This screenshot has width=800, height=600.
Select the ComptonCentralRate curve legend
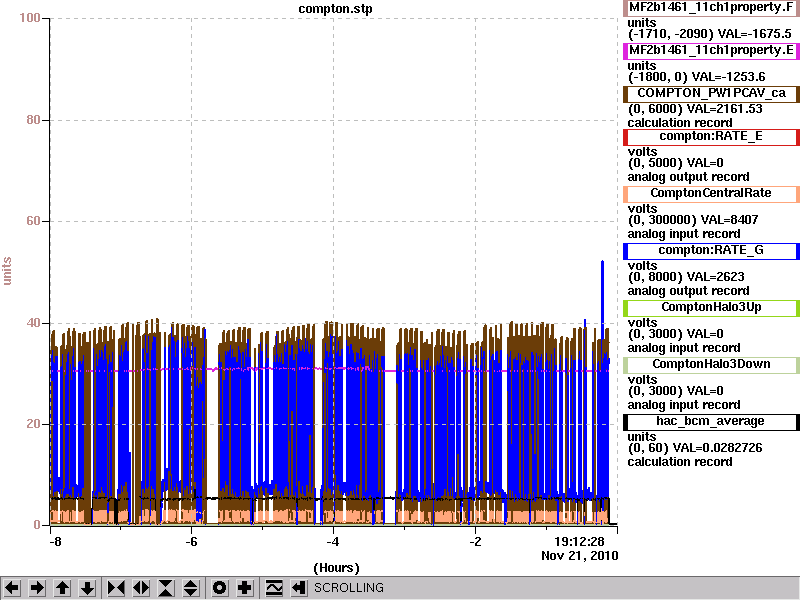[711, 193]
